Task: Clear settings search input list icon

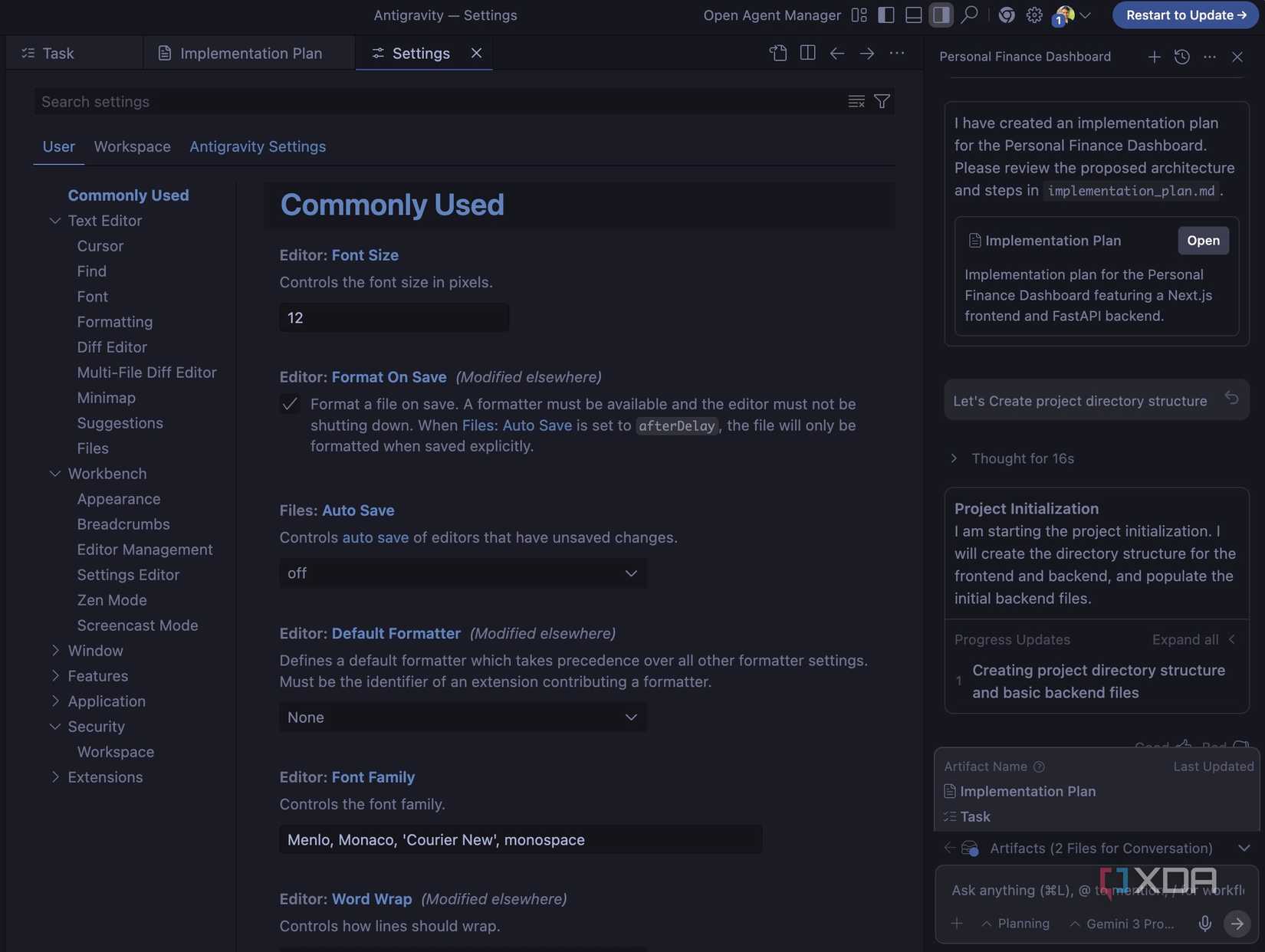Action: 856,101
